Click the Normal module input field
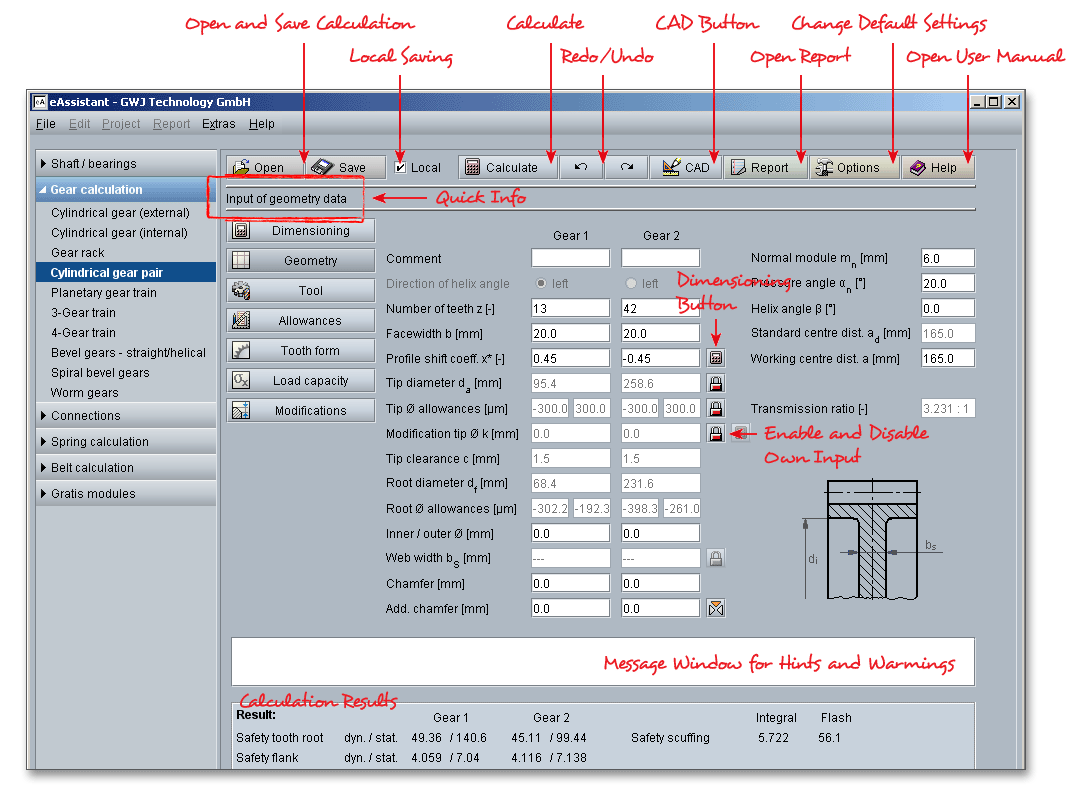This screenshot has width=1070, height=785. point(947,258)
